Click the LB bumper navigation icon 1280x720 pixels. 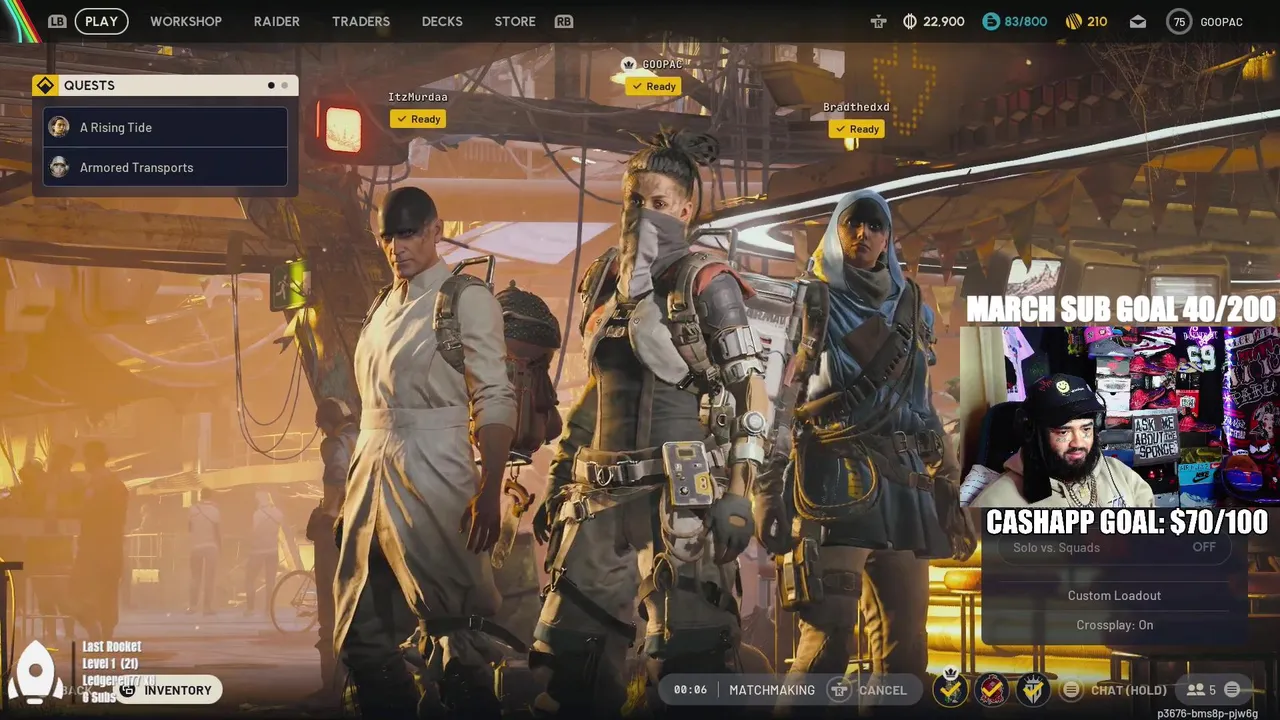tap(57, 21)
